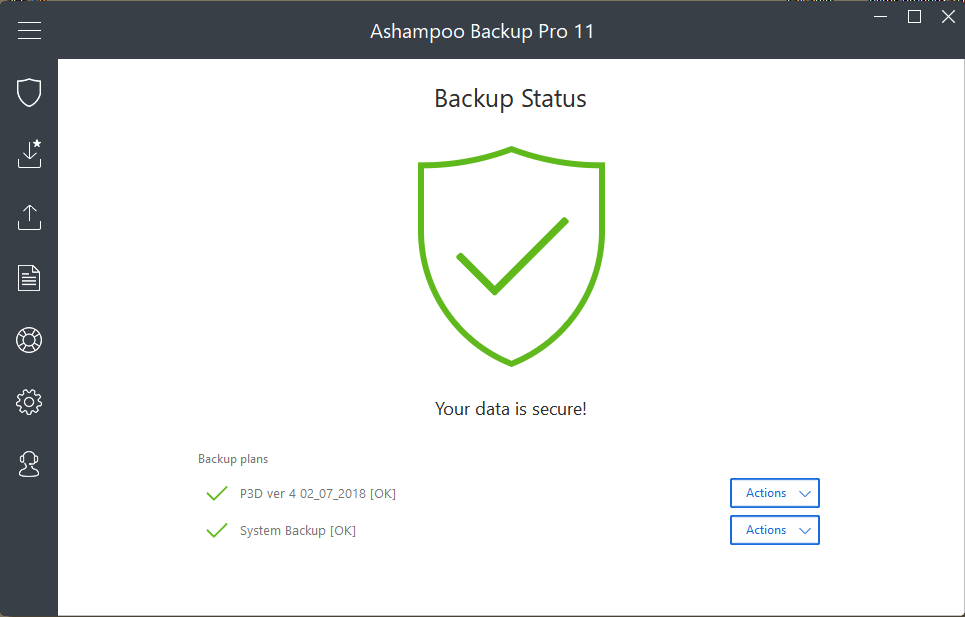Open the reports document icon
Image resolution: width=965 pixels, height=617 pixels.
(x=29, y=278)
